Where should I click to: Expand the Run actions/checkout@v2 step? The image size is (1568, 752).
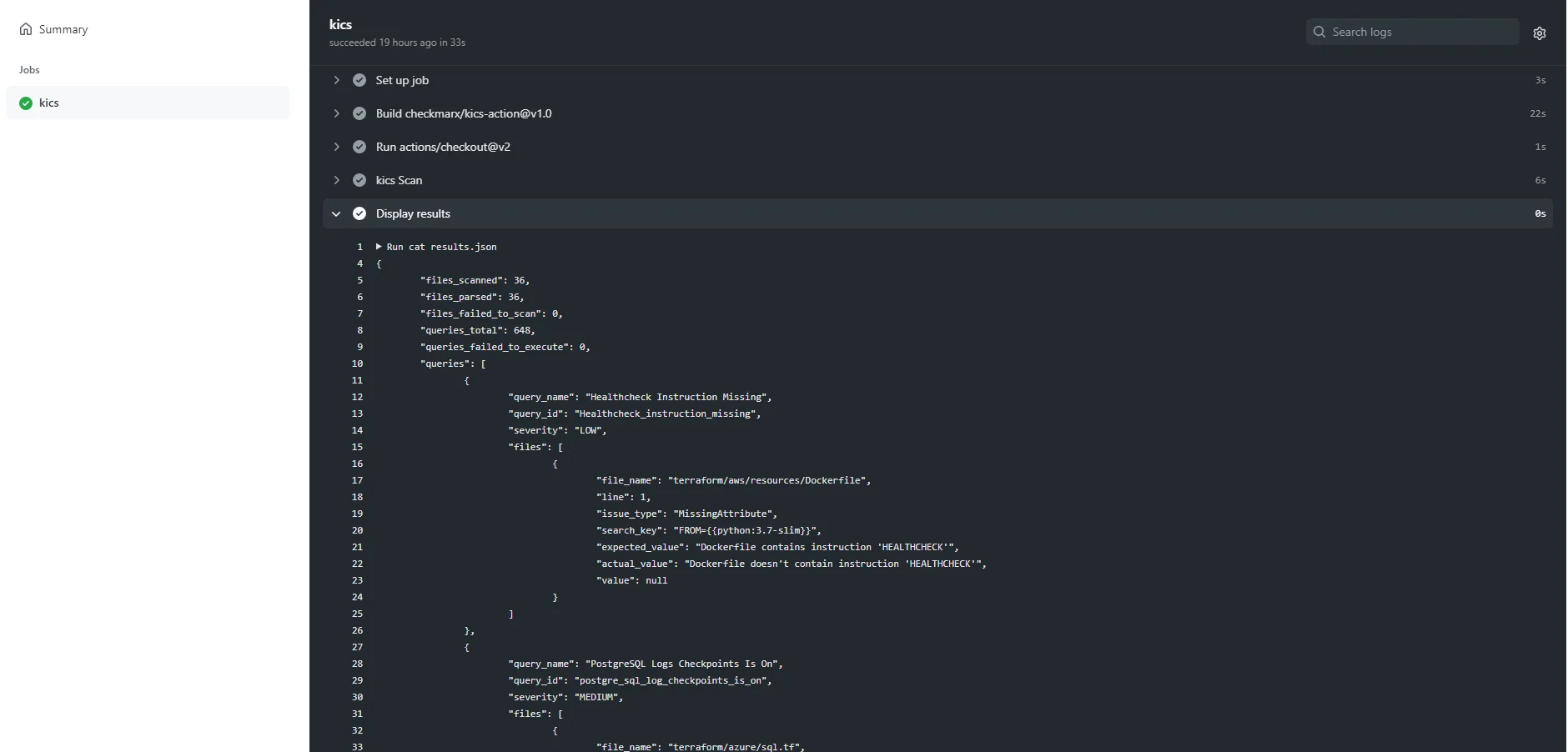click(x=336, y=147)
